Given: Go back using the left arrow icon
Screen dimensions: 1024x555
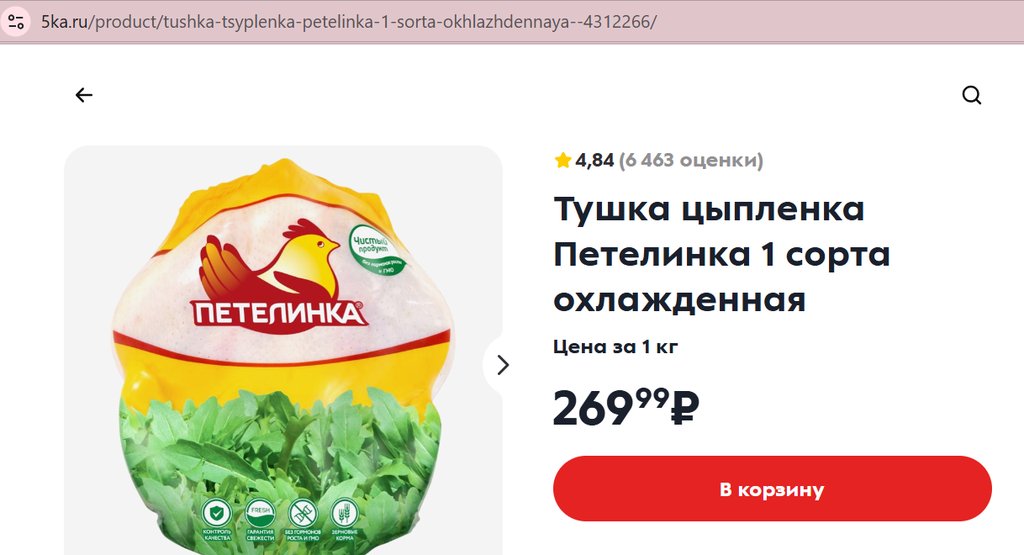Looking at the screenshot, I should tap(84, 95).
